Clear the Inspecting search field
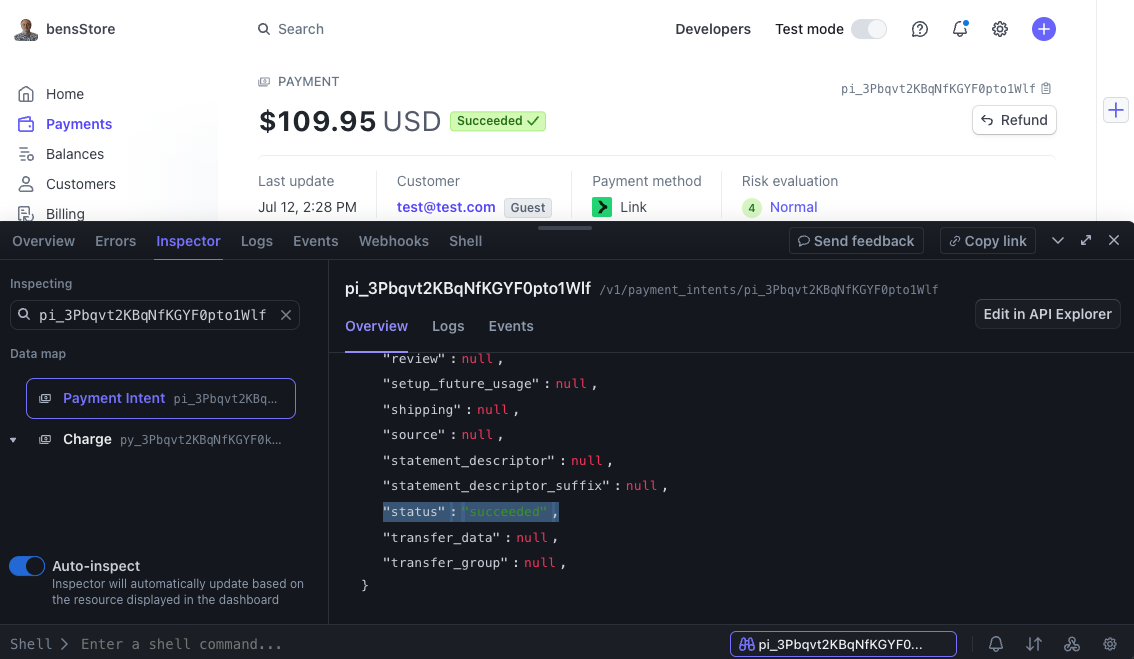 [286, 315]
